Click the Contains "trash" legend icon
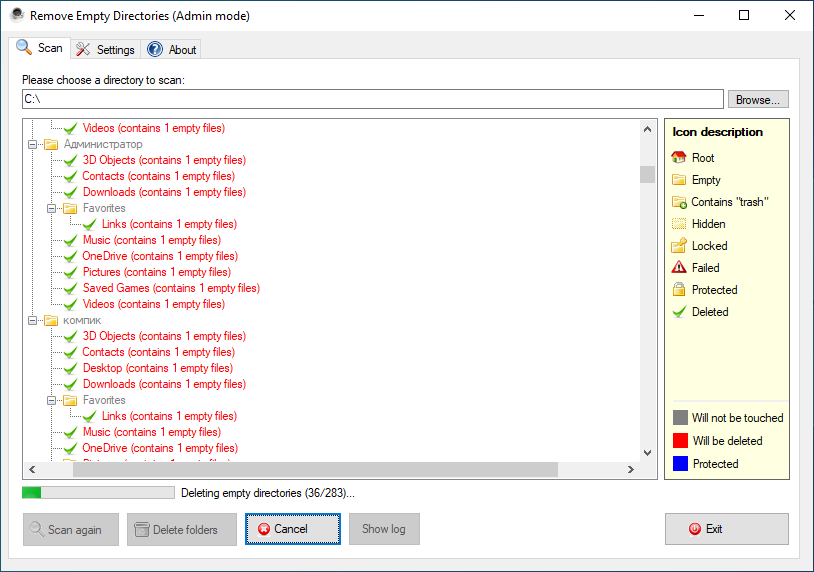814x572 pixels. coord(679,202)
